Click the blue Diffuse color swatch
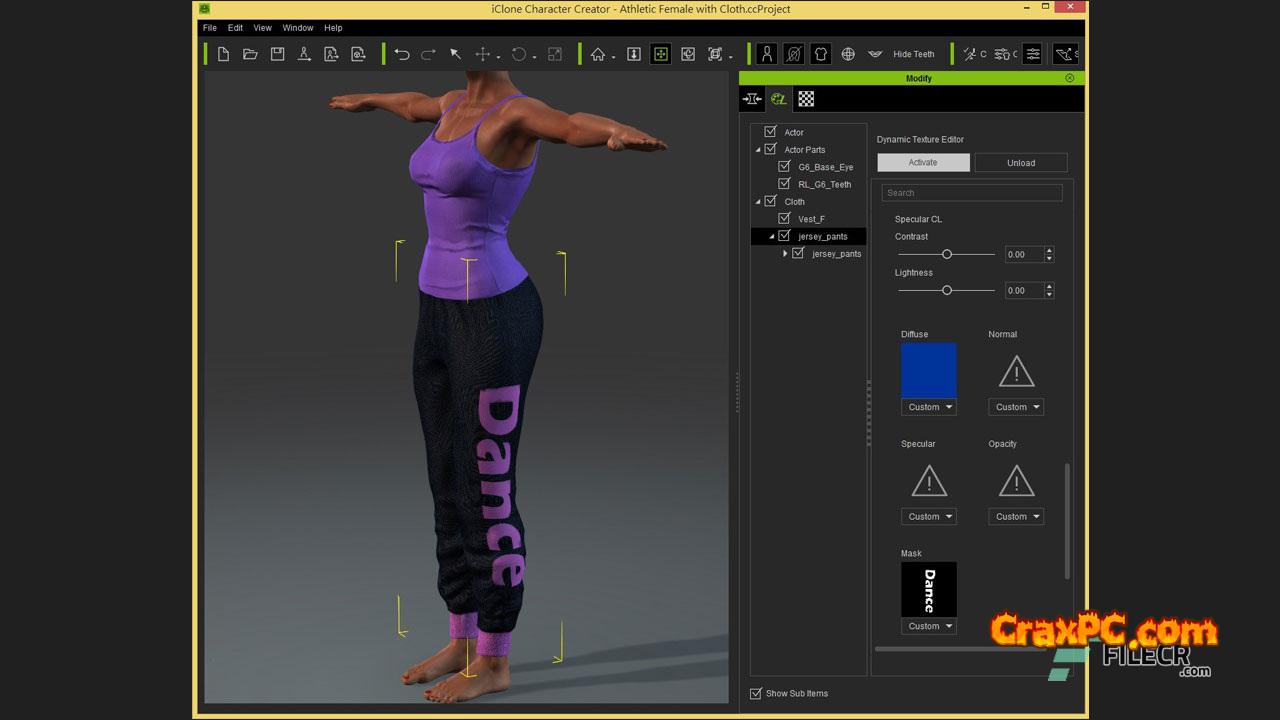 click(x=929, y=370)
